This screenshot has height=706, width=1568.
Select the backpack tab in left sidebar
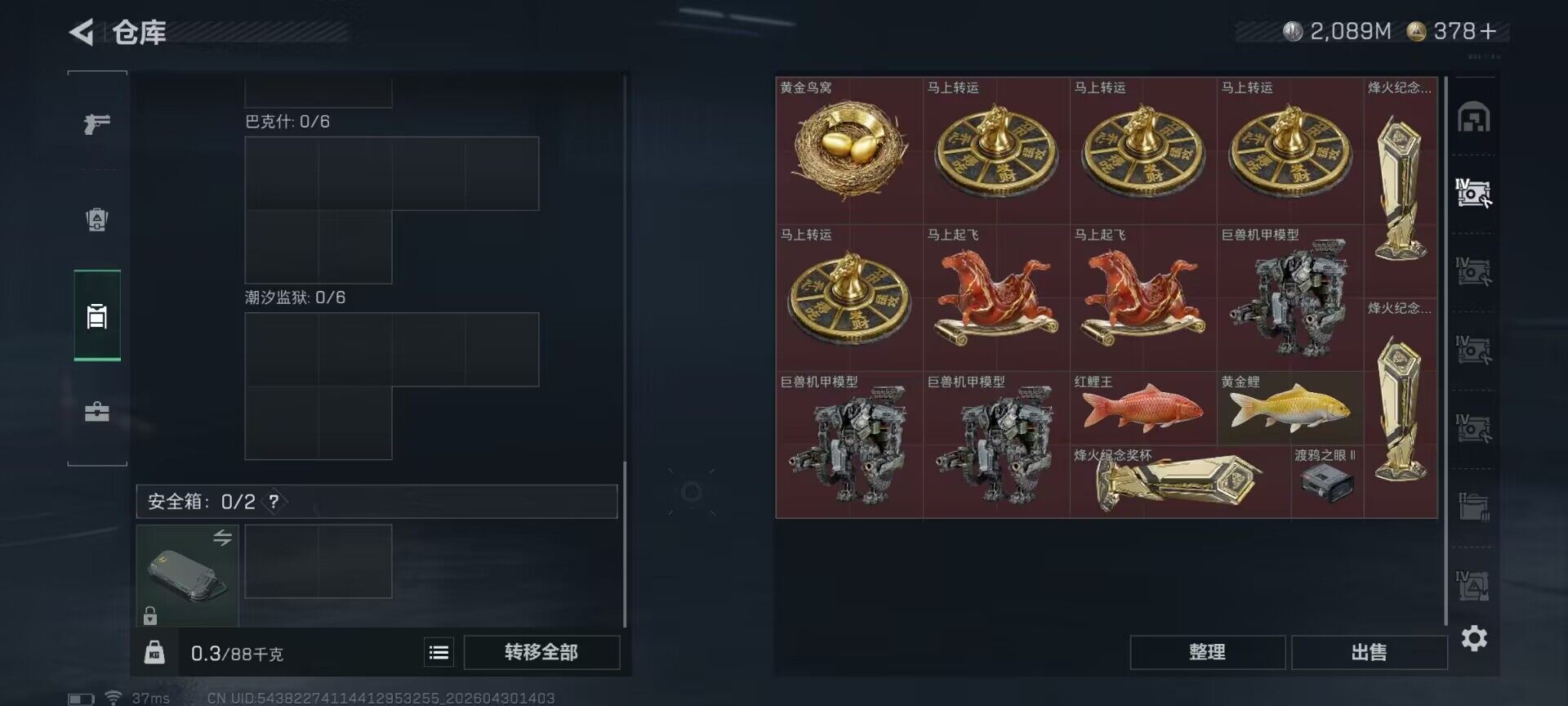pyautogui.click(x=97, y=315)
